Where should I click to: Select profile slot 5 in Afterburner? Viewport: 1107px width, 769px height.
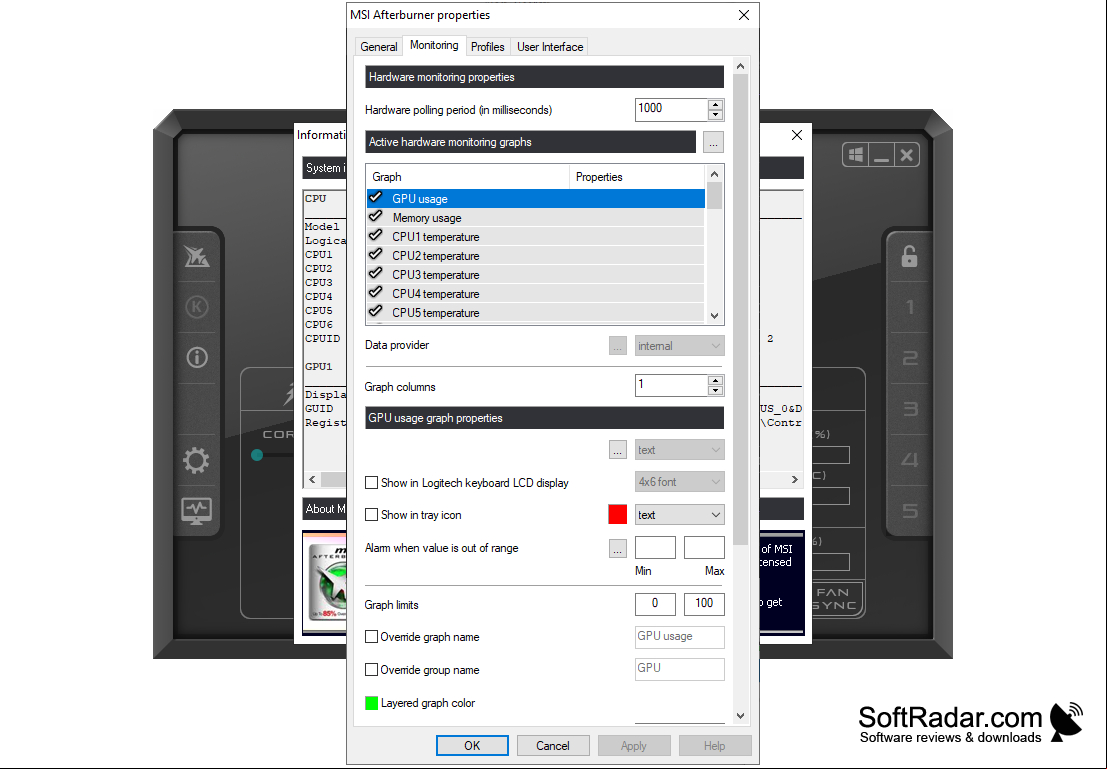point(909,511)
